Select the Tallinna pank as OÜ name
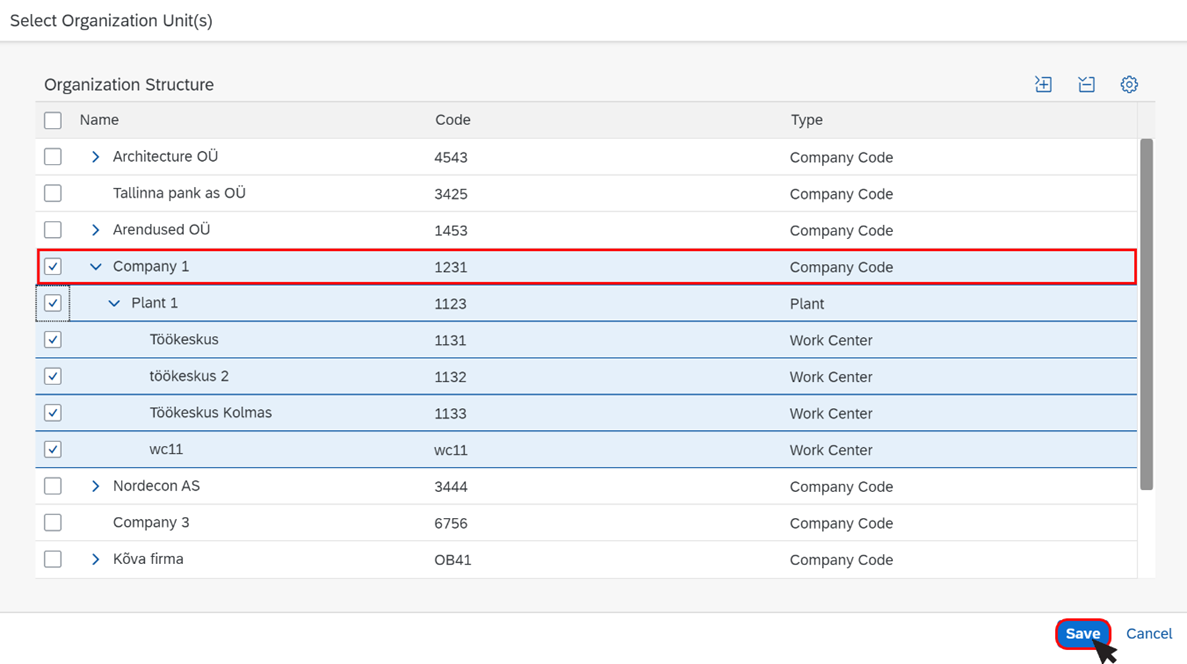Viewport: 1187px width, 664px height. [x=179, y=193]
